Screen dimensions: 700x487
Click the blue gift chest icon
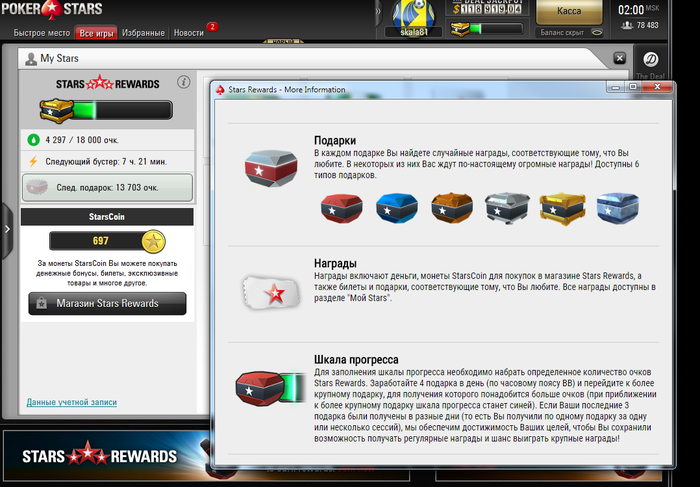coord(397,208)
